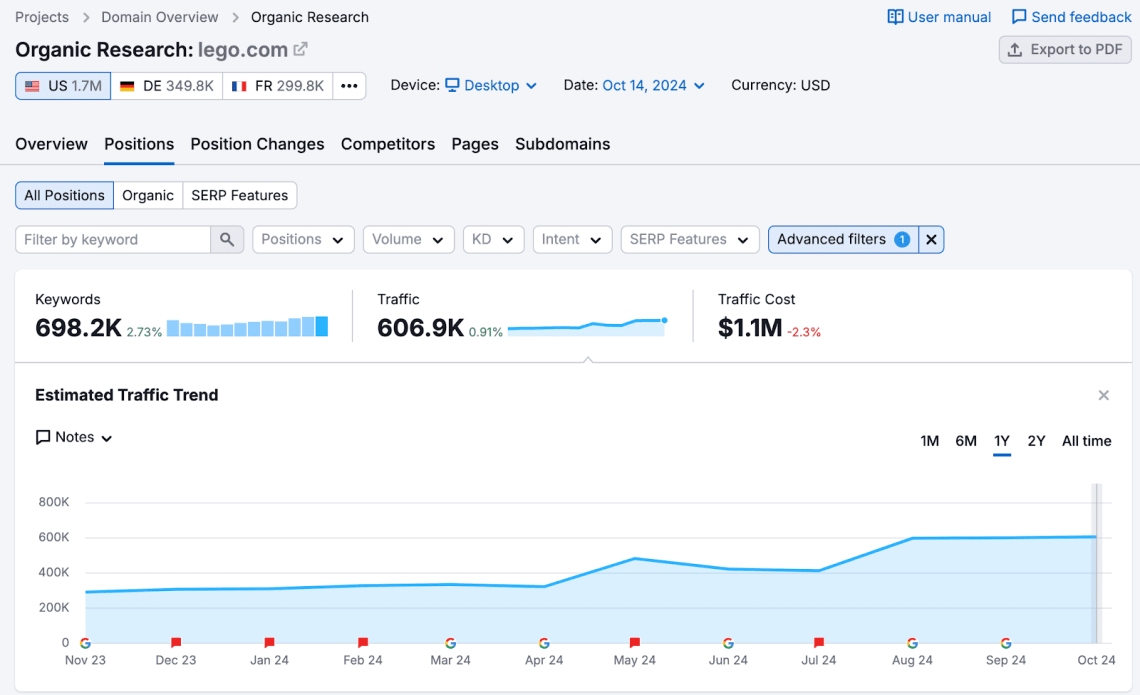Open Advanced filters panel
This screenshot has width=1140, height=695.
coord(843,239)
